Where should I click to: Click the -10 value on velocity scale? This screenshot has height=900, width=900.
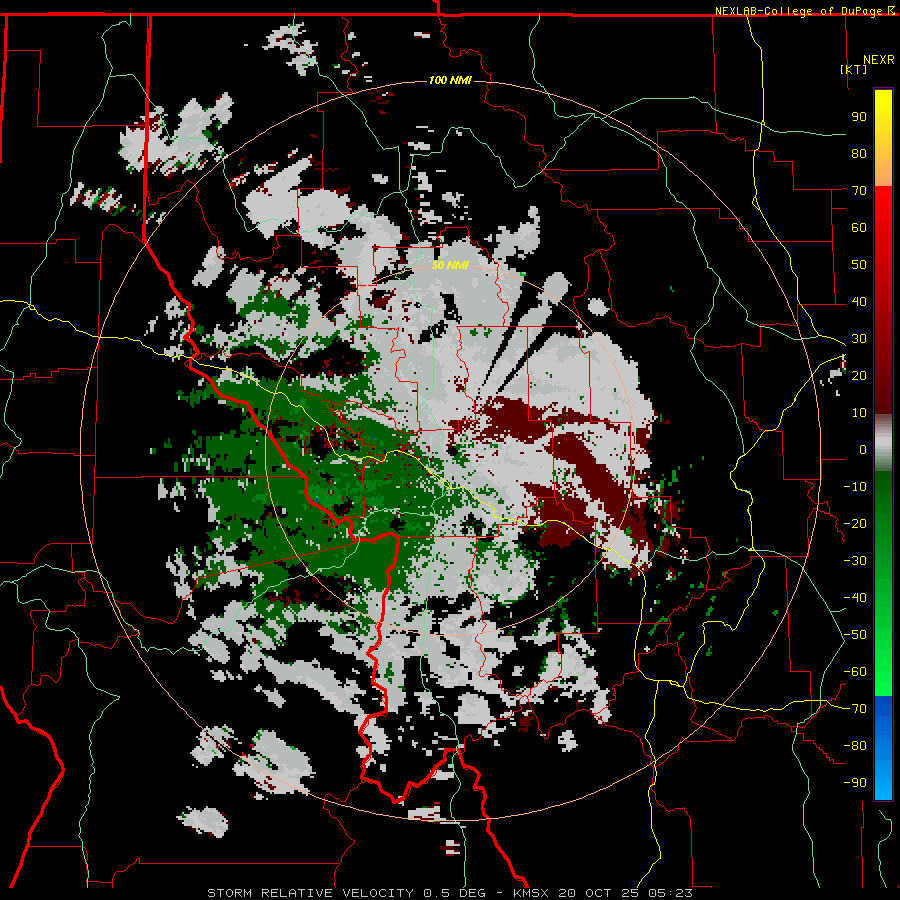[855, 487]
